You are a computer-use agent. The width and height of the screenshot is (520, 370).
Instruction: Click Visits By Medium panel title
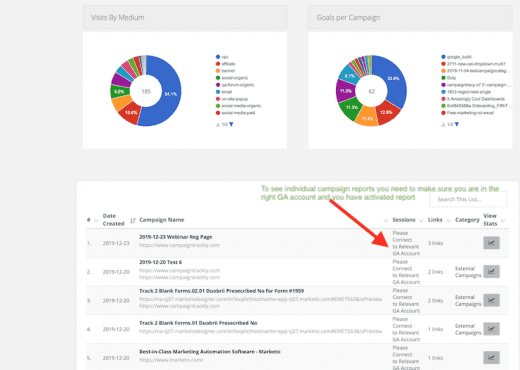pos(118,18)
